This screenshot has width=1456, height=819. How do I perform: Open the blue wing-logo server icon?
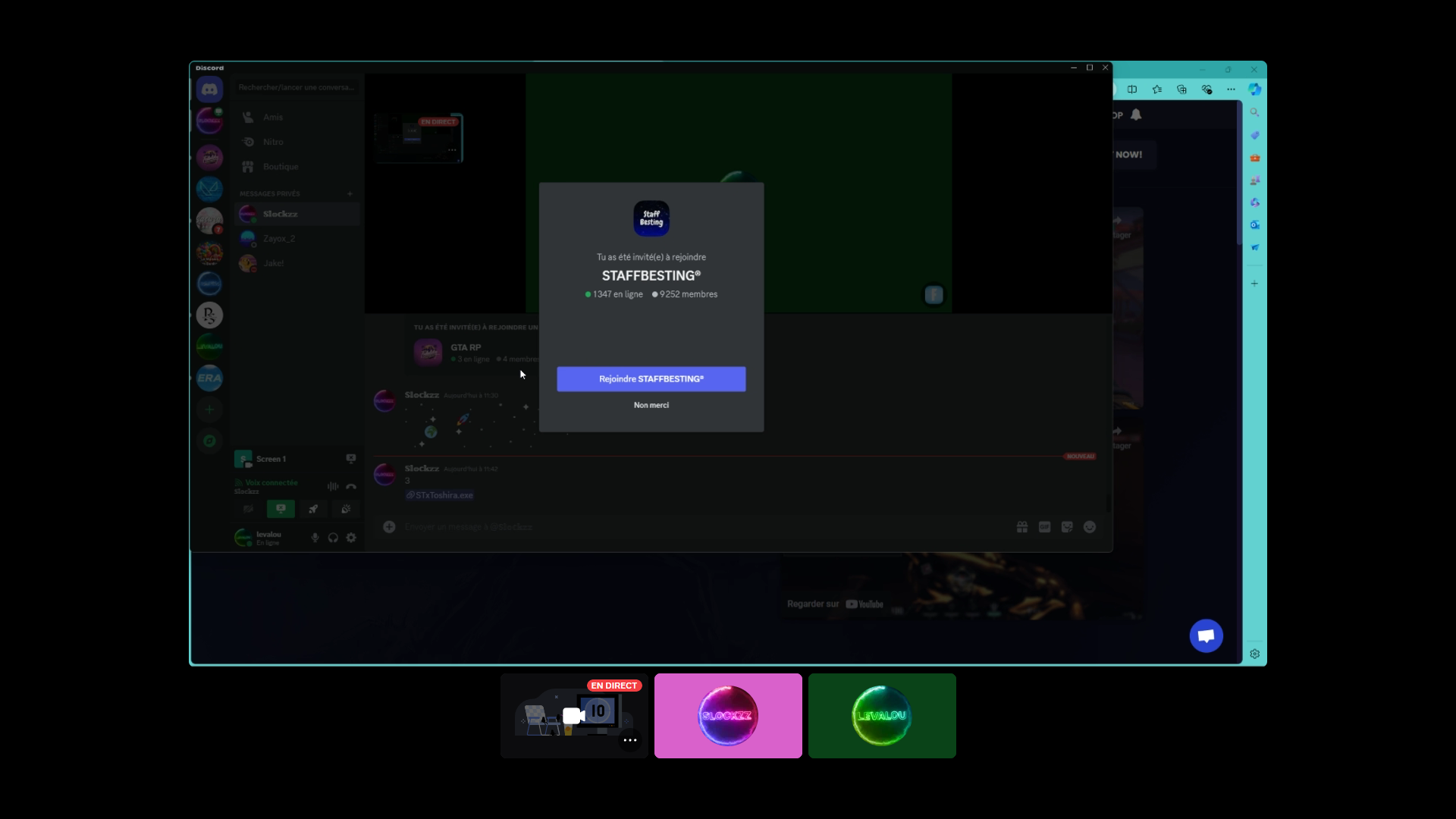tap(209, 189)
